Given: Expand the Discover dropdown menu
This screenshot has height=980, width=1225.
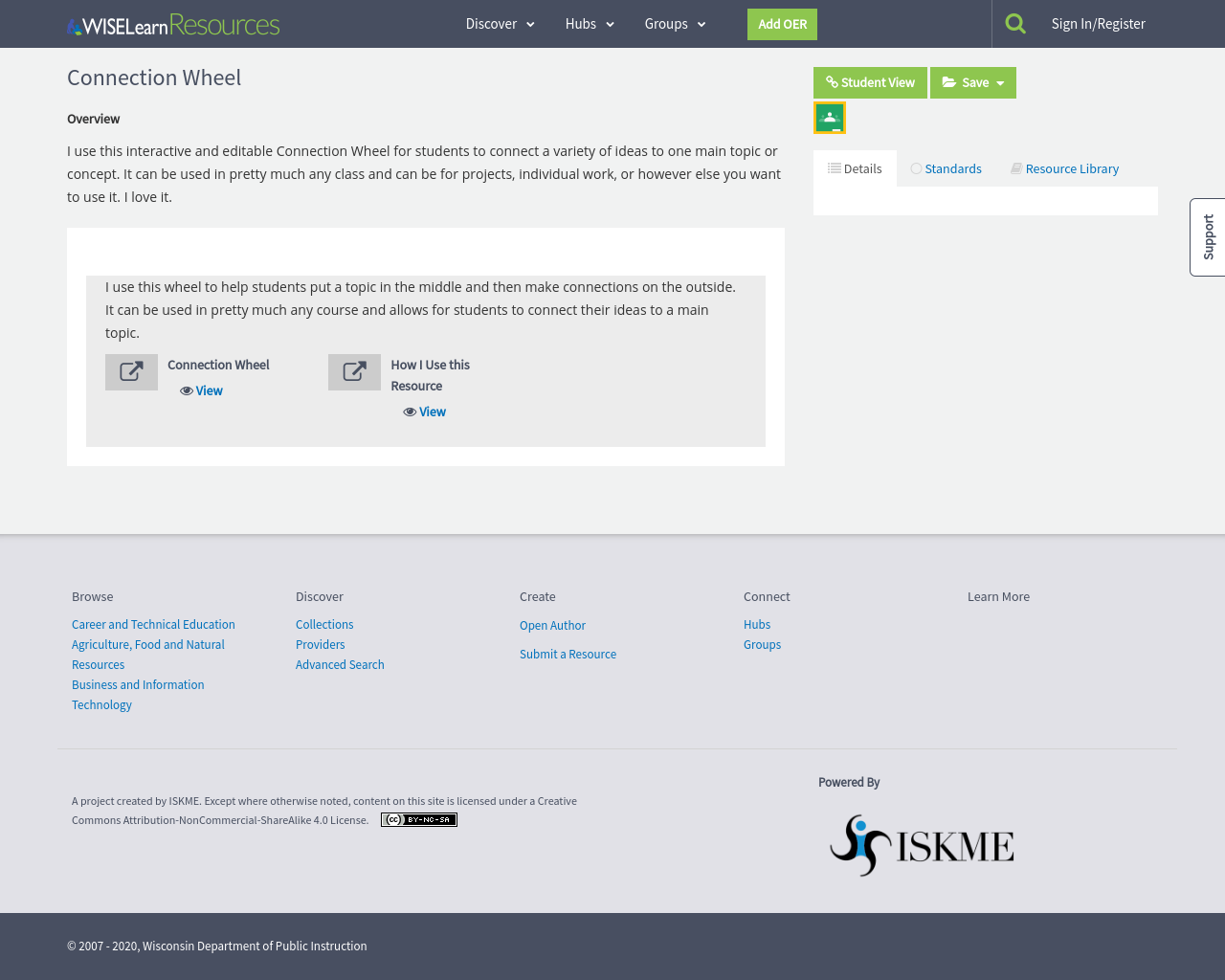Looking at the screenshot, I should pos(500,24).
